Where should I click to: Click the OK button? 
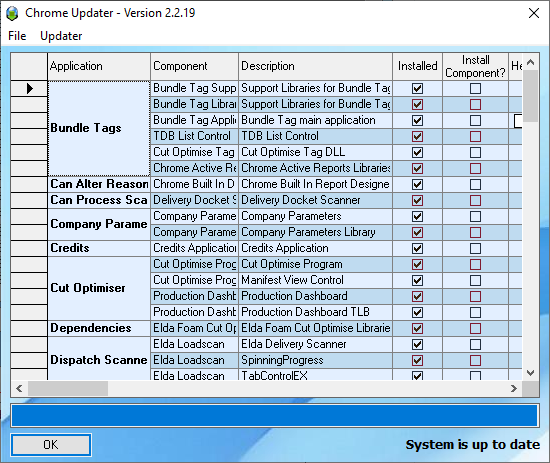[51, 445]
